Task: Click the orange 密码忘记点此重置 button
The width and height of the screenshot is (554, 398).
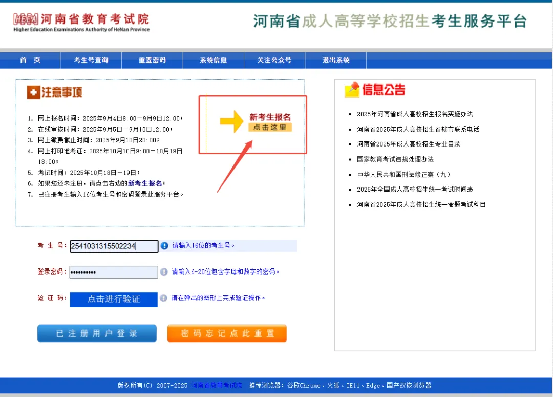Action: (227, 333)
